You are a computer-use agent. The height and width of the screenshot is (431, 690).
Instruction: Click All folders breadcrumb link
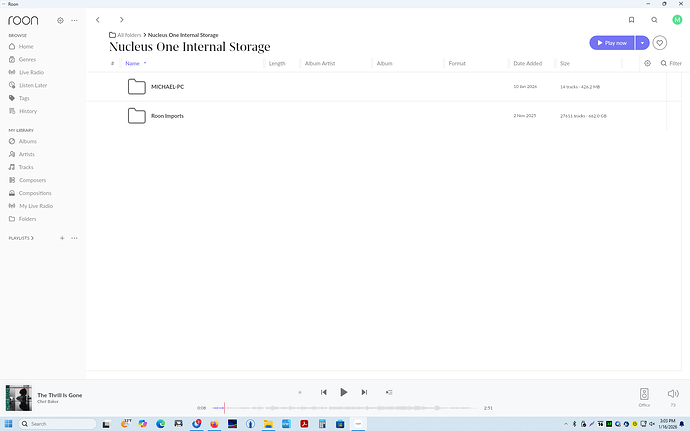point(129,35)
